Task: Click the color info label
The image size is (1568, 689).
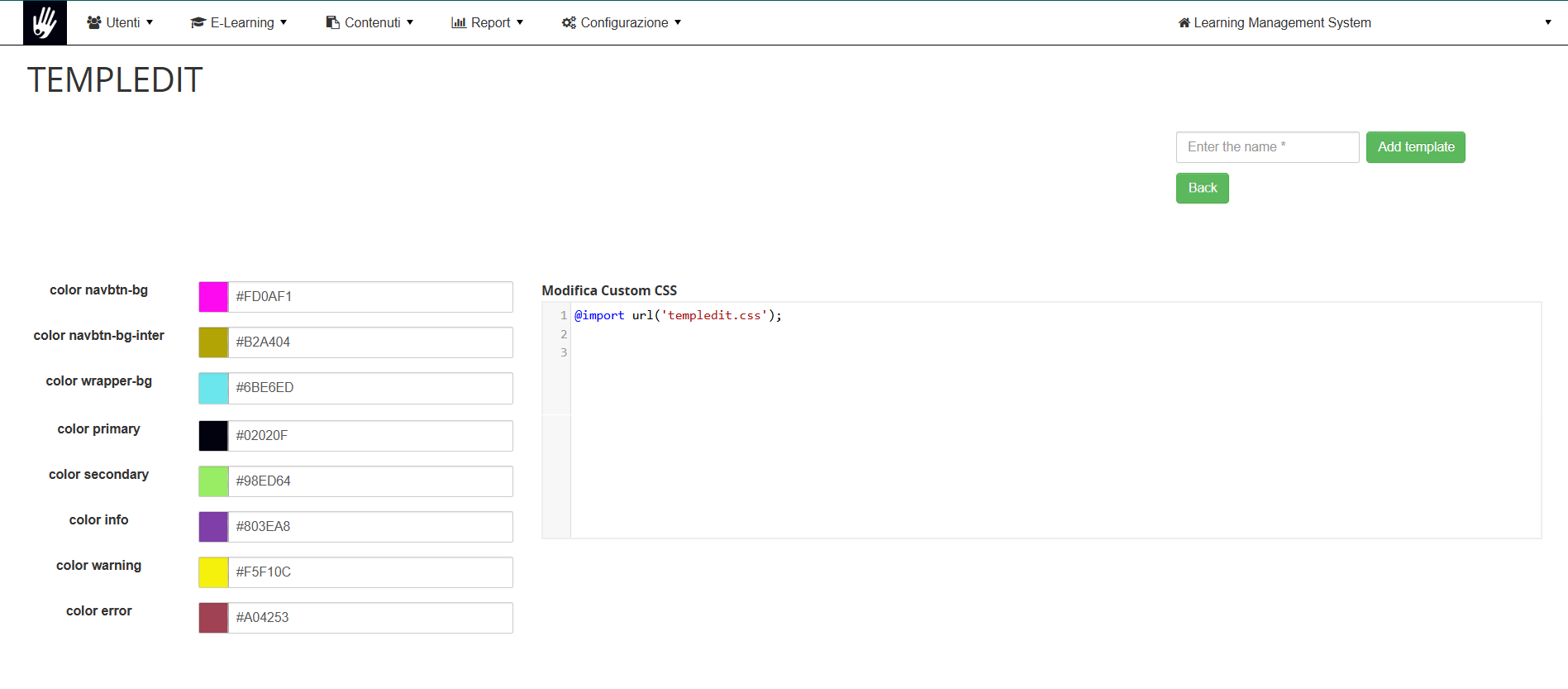Action: pyautogui.click(x=99, y=520)
